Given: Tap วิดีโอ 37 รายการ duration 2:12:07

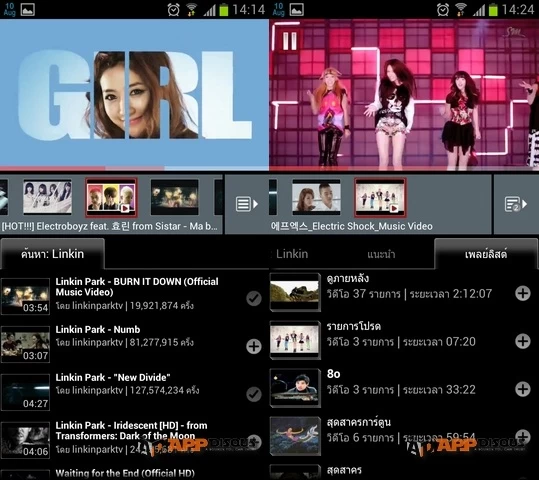Looking at the screenshot, I should 409,294.
